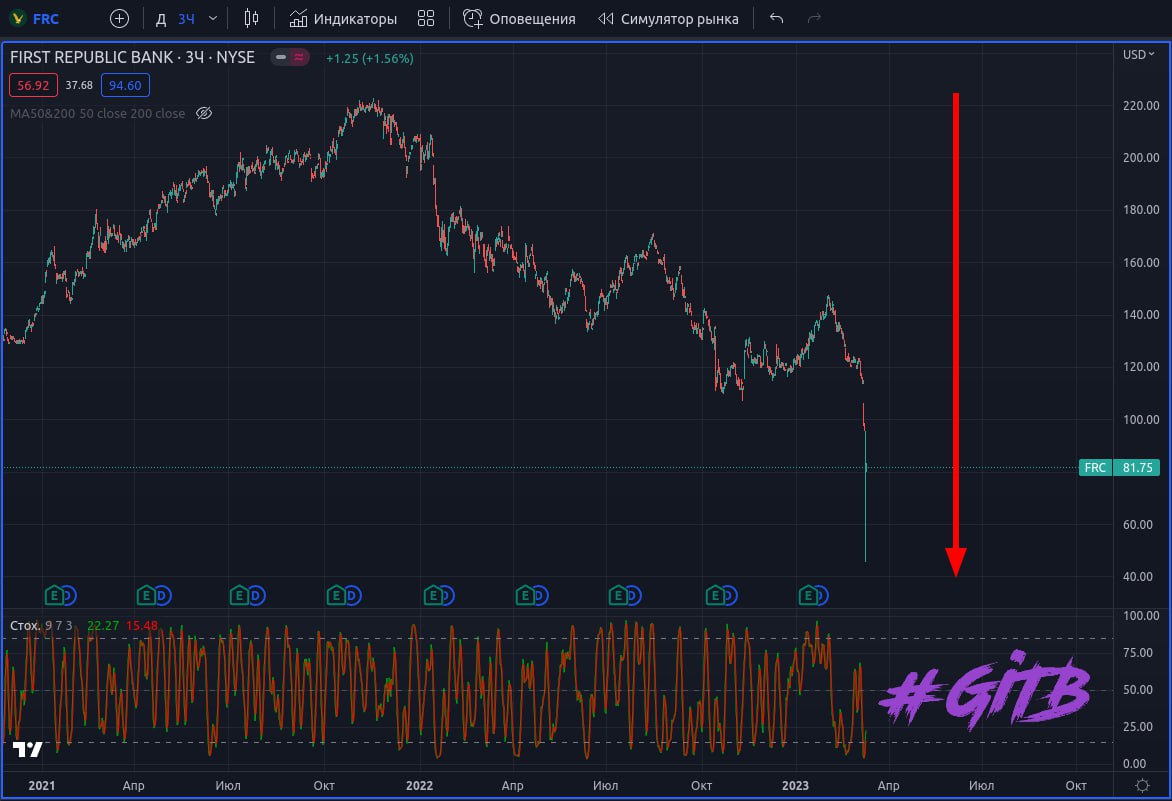The image size is (1172, 801).
Task: Click the blue 94.60 buy price box
Action: [x=125, y=85]
